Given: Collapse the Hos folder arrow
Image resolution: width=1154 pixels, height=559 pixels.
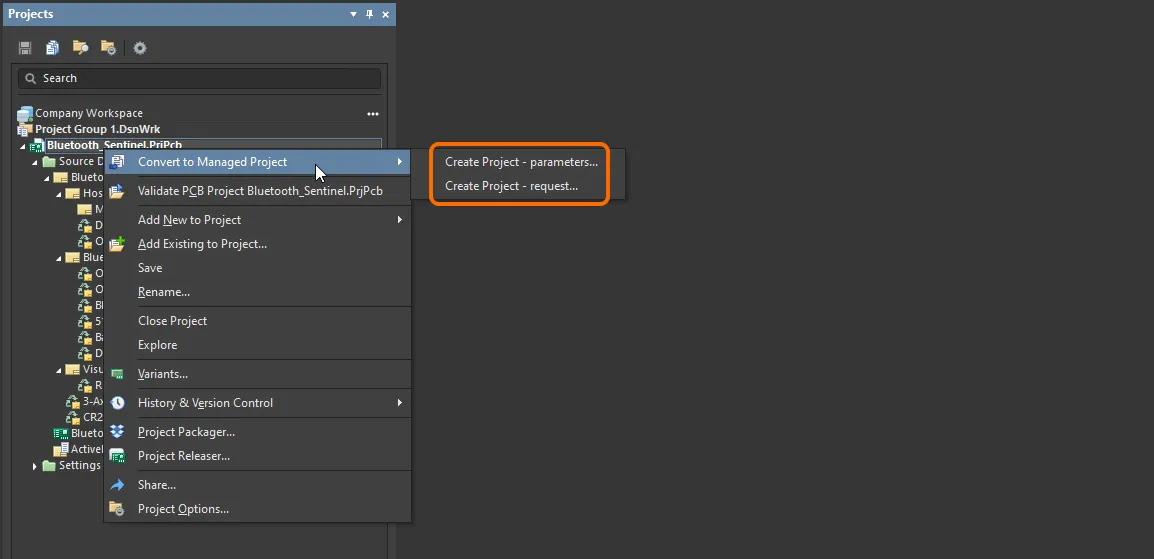Looking at the screenshot, I should click(x=58, y=194).
